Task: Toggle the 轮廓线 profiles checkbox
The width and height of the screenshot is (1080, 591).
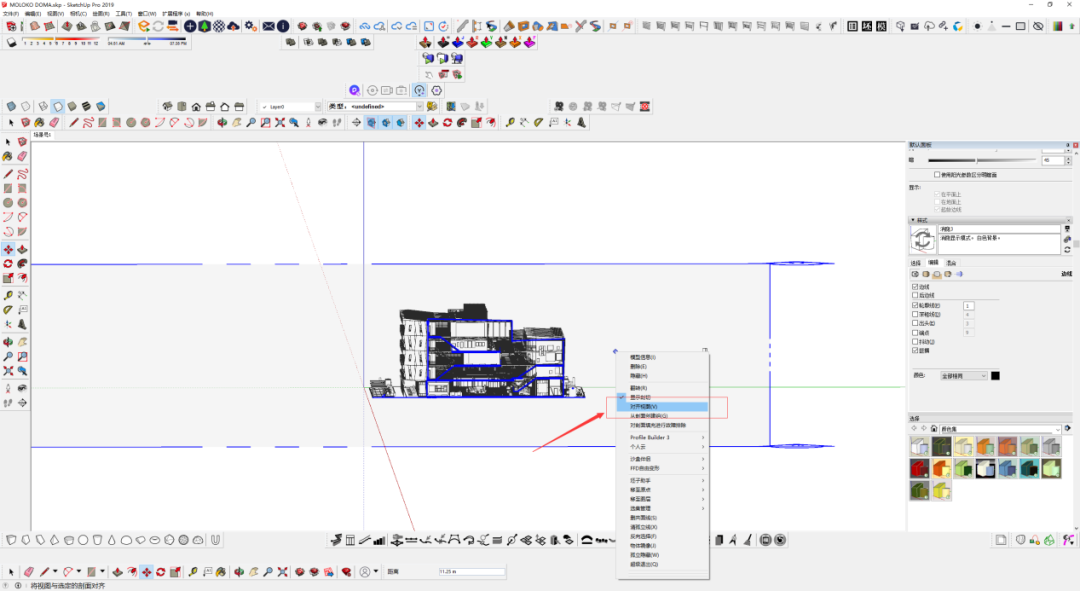Action: [915, 305]
